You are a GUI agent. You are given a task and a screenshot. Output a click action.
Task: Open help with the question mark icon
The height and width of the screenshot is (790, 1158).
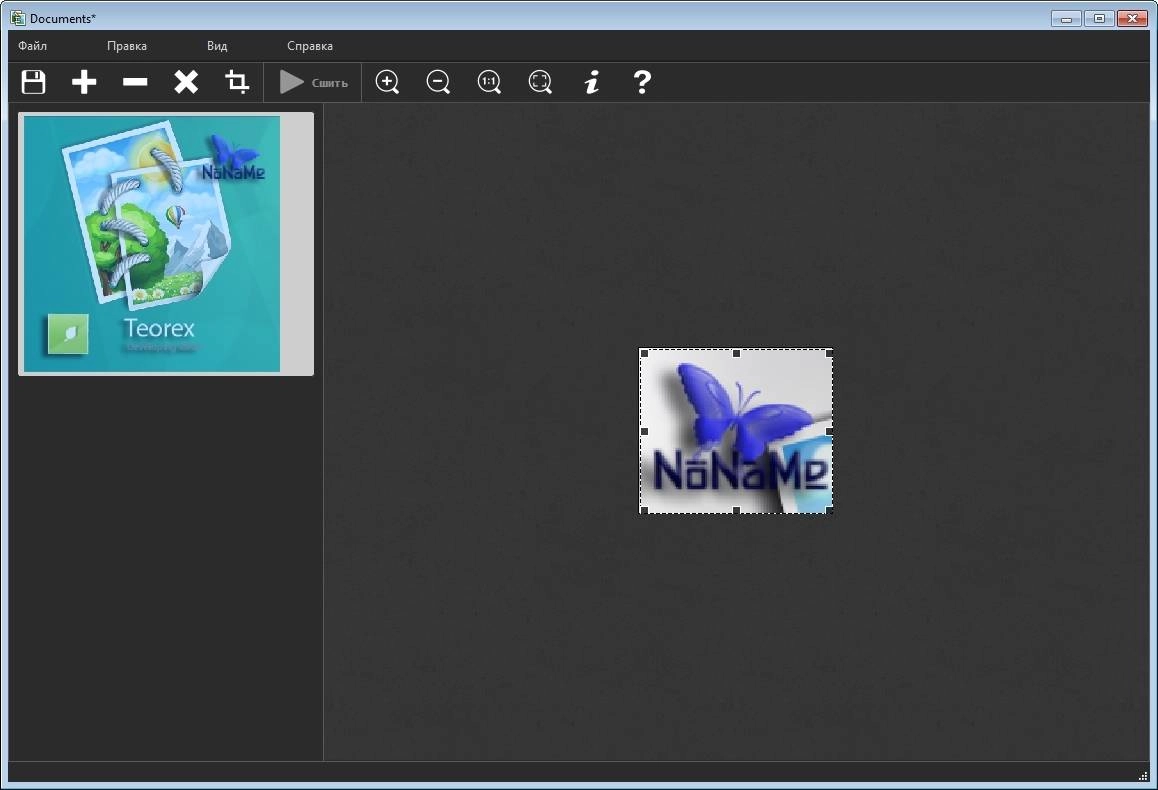(x=643, y=82)
